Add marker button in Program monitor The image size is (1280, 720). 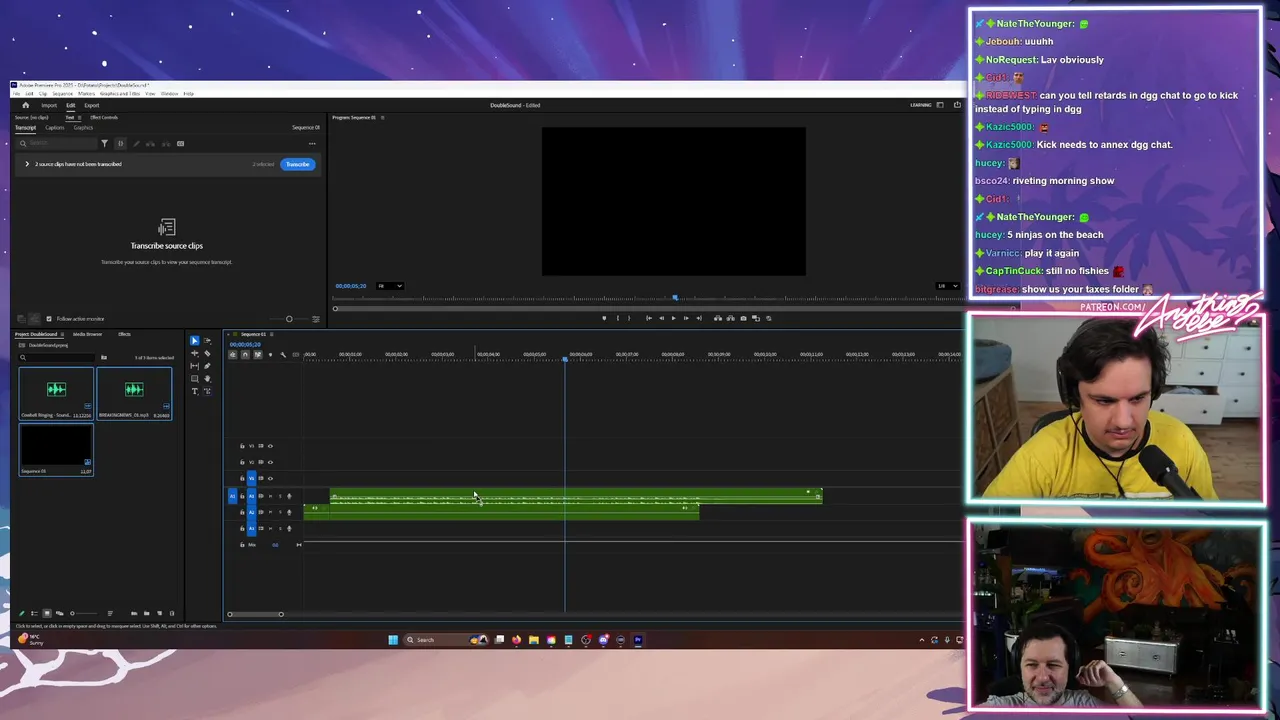point(604,318)
